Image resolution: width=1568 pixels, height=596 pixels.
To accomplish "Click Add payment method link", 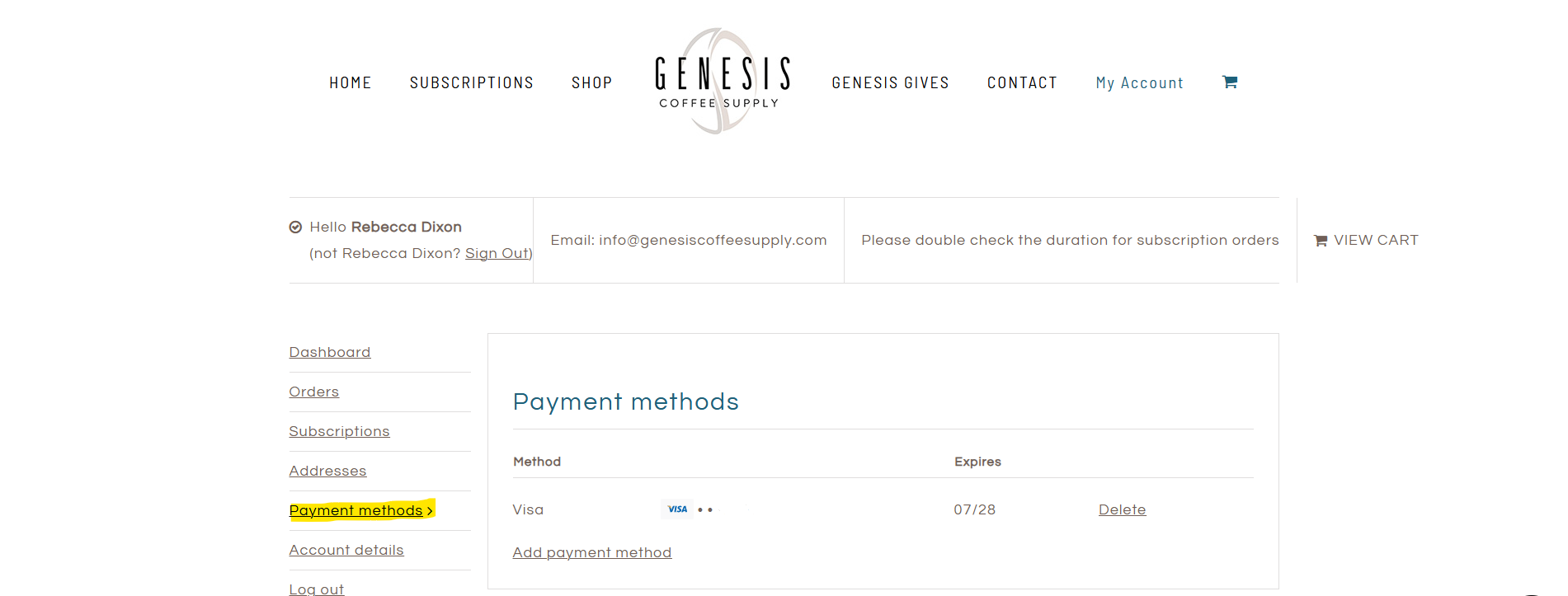I will tap(592, 553).
